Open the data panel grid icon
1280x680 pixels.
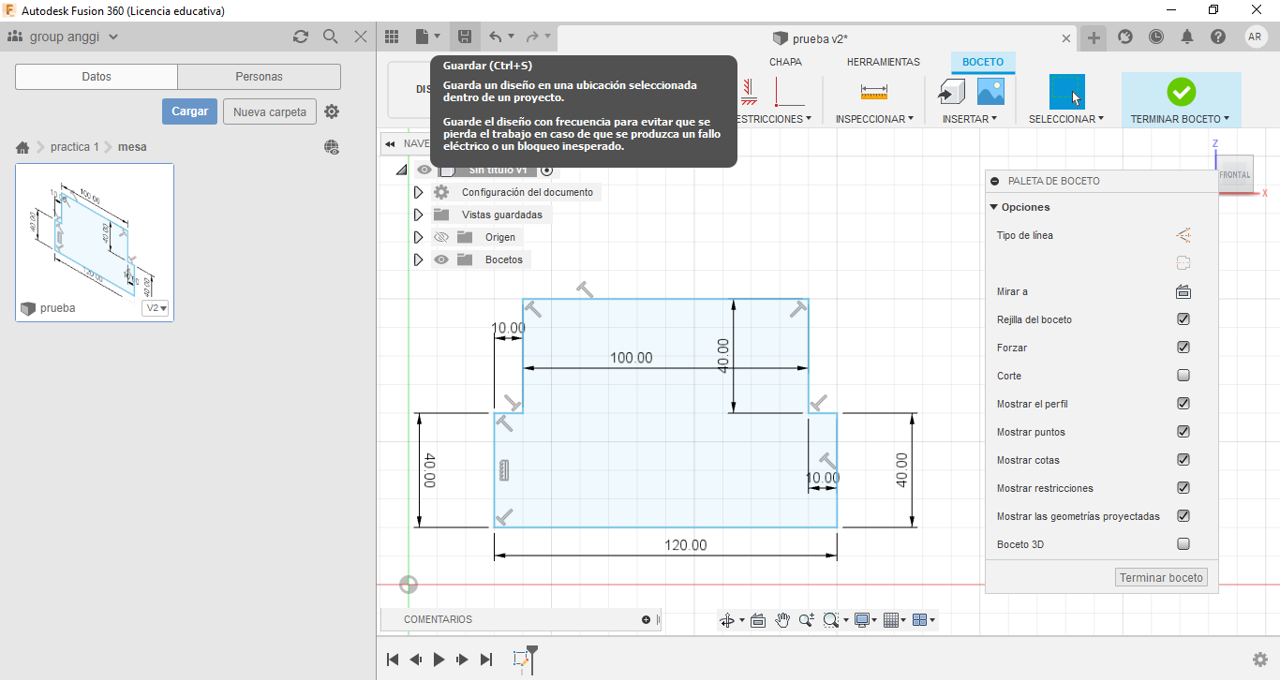tap(392, 37)
